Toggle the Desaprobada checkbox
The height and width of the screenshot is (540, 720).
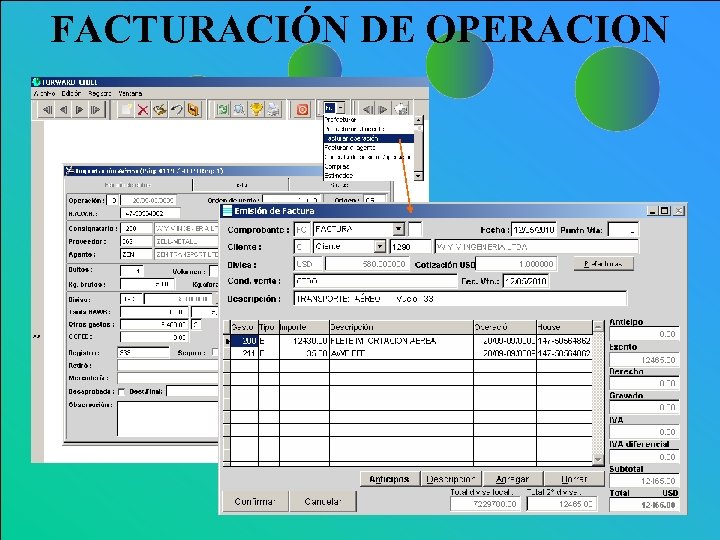pyautogui.click(x=121, y=392)
